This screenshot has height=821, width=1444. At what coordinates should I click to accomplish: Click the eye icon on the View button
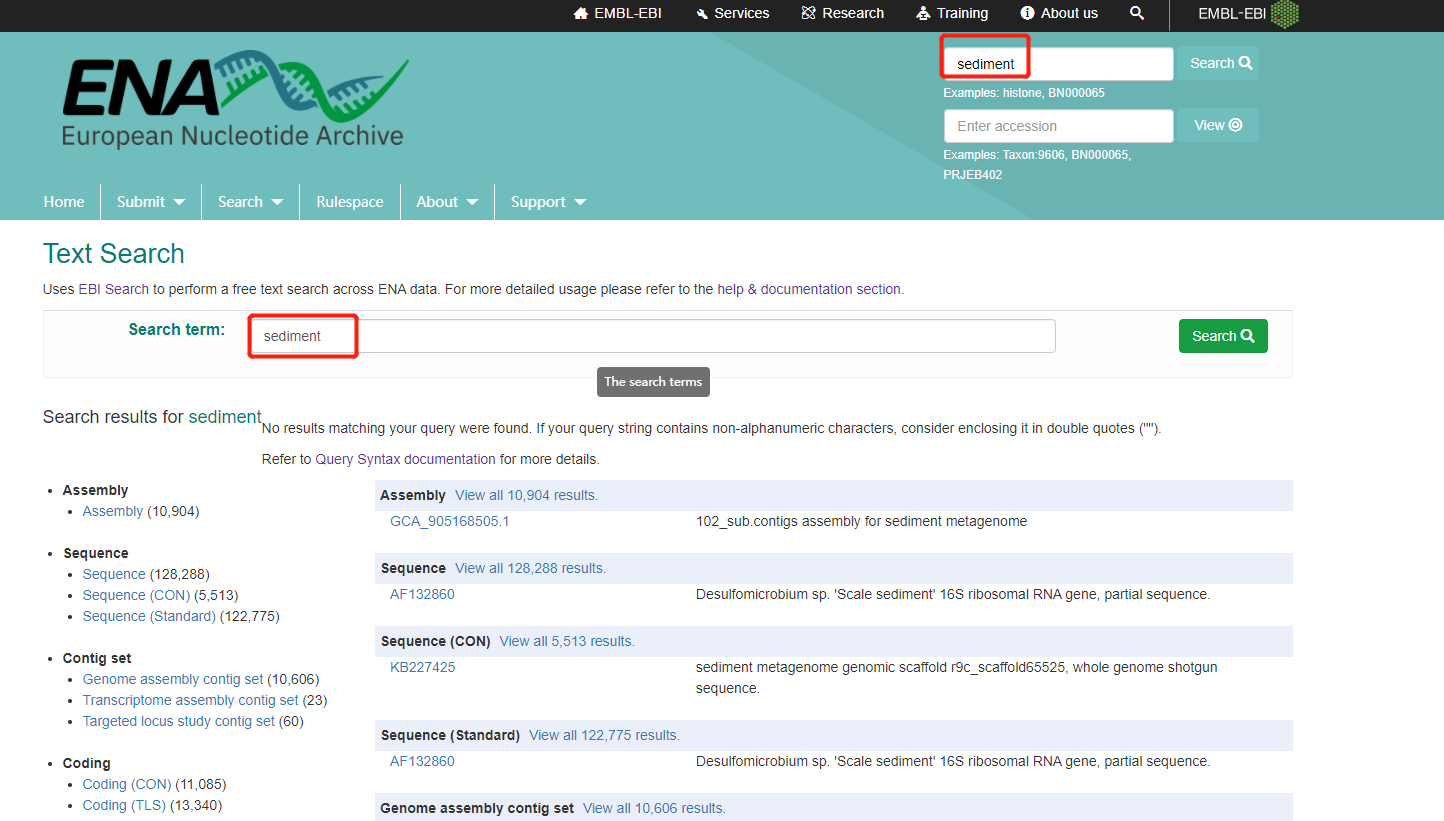pyautogui.click(x=1234, y=124)
